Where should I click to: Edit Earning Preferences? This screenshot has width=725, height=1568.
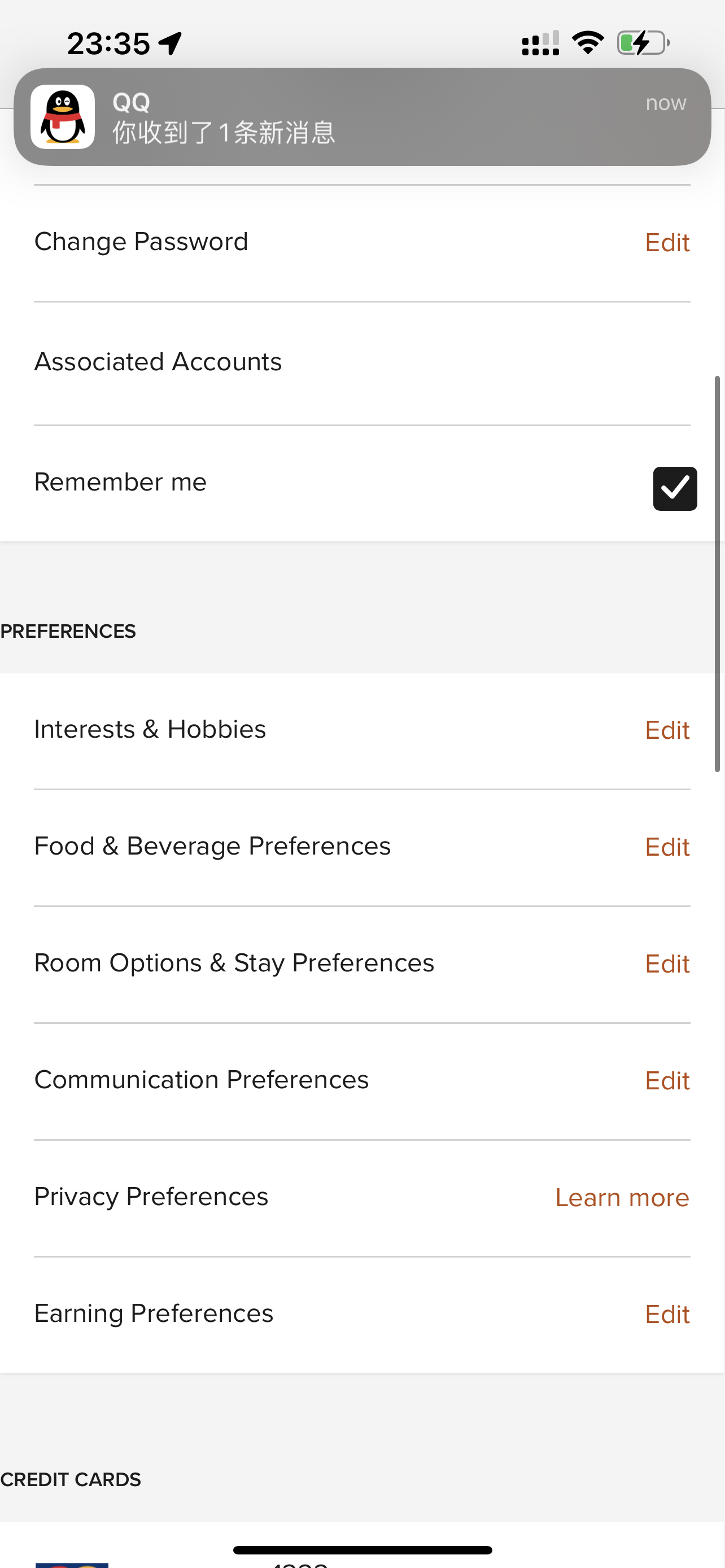coord(667,1314)
